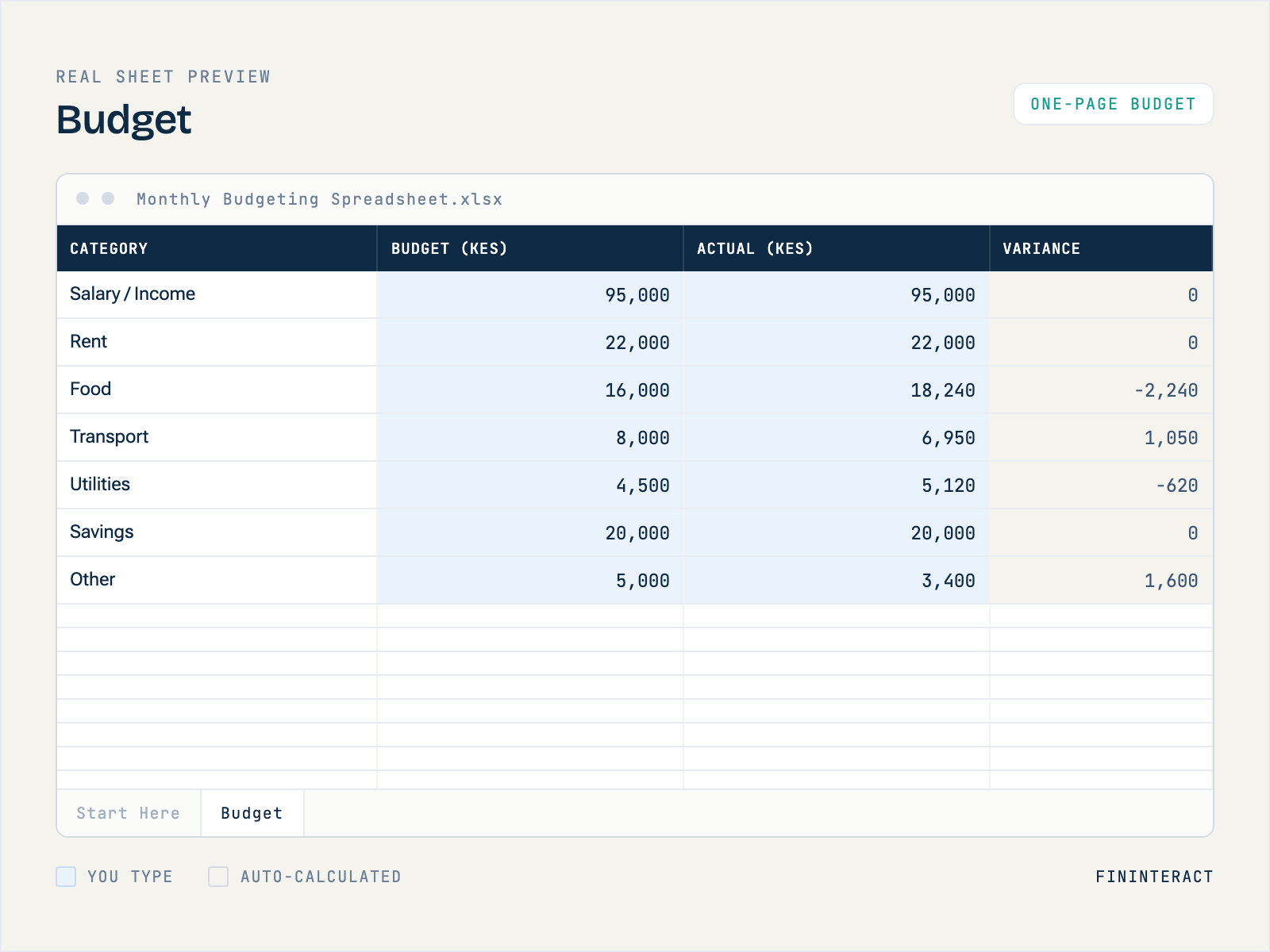Select the Food budget value 16,000
The width and height of the screenshot is (1270, 952).
[637, 390]
